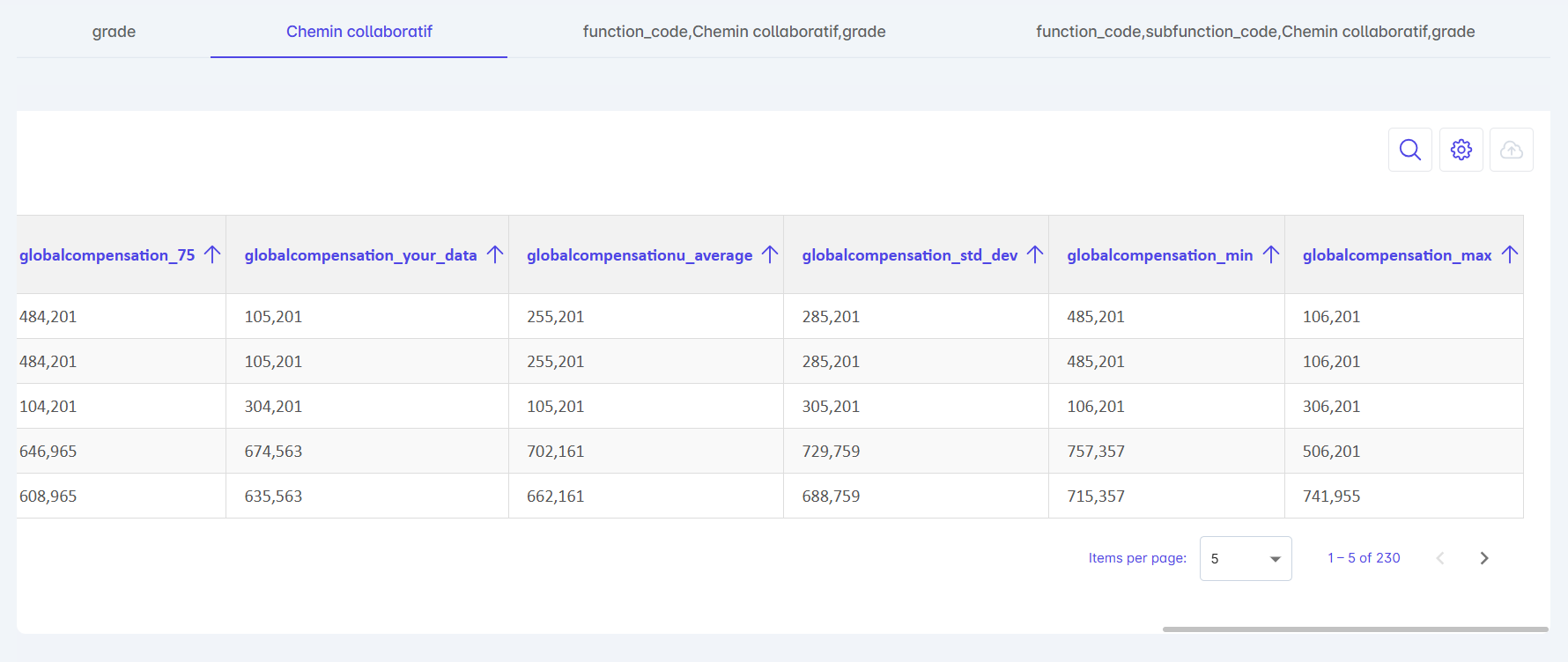Click the horizontal scrollbar under the table
This screenshot has height=662, width=1568.
(x=1355, y=629)
